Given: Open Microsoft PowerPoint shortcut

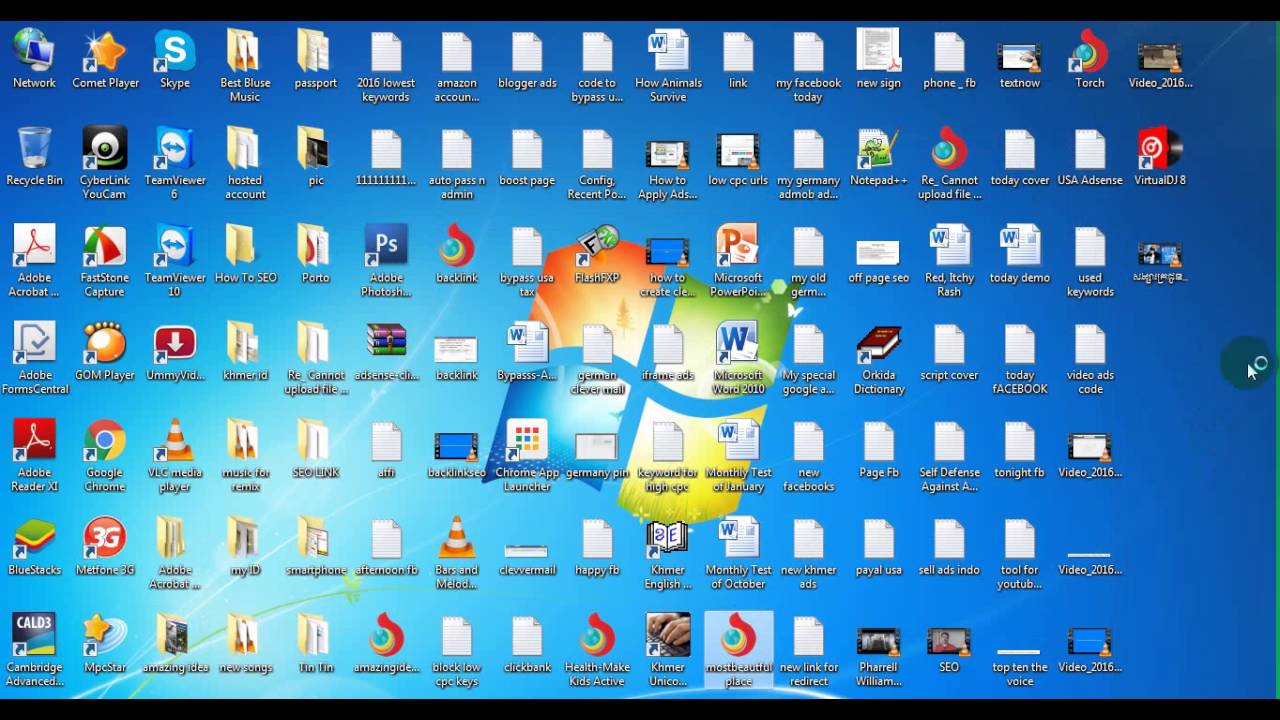Looking at the screenshot, I should tap(738, 262).
